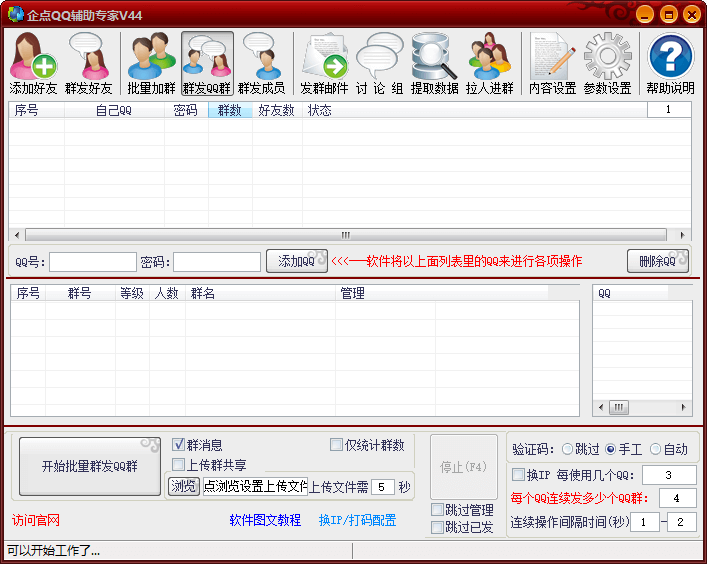Select the 讨论组 chat bubbles icon

(380, 63)
